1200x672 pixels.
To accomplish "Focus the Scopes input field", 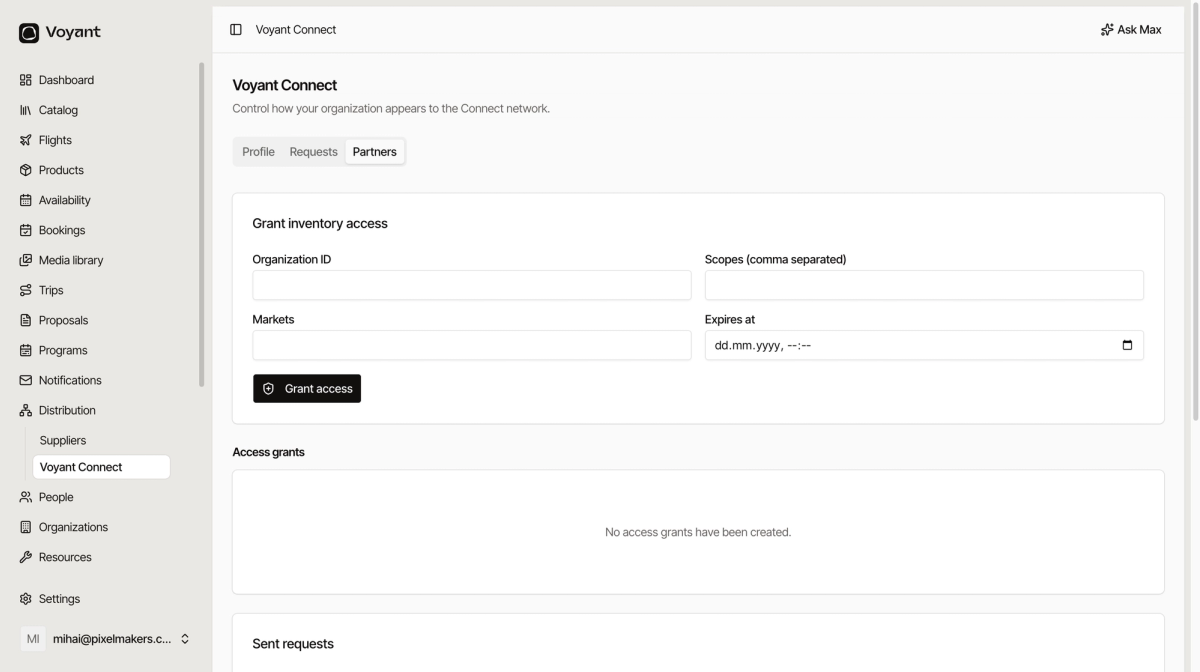I will point(924,285).
